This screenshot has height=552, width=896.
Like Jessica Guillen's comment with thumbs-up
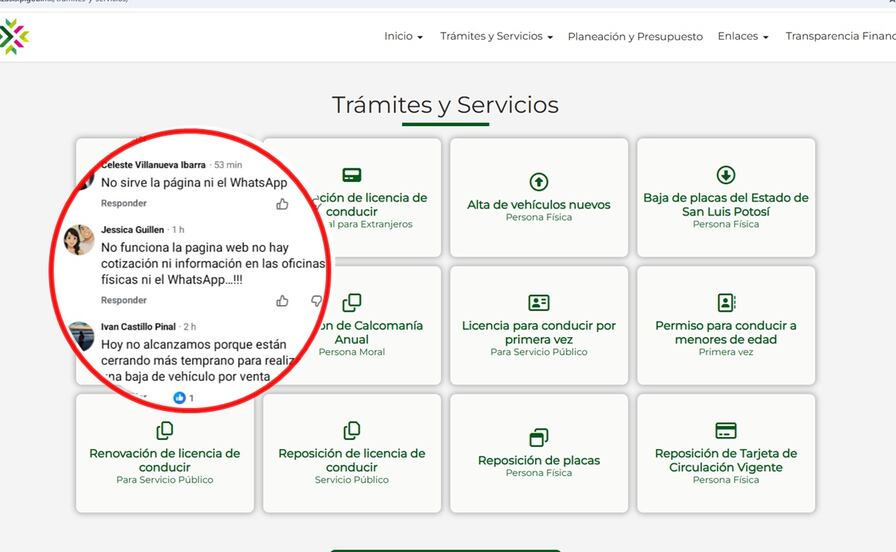pos(282,301)
